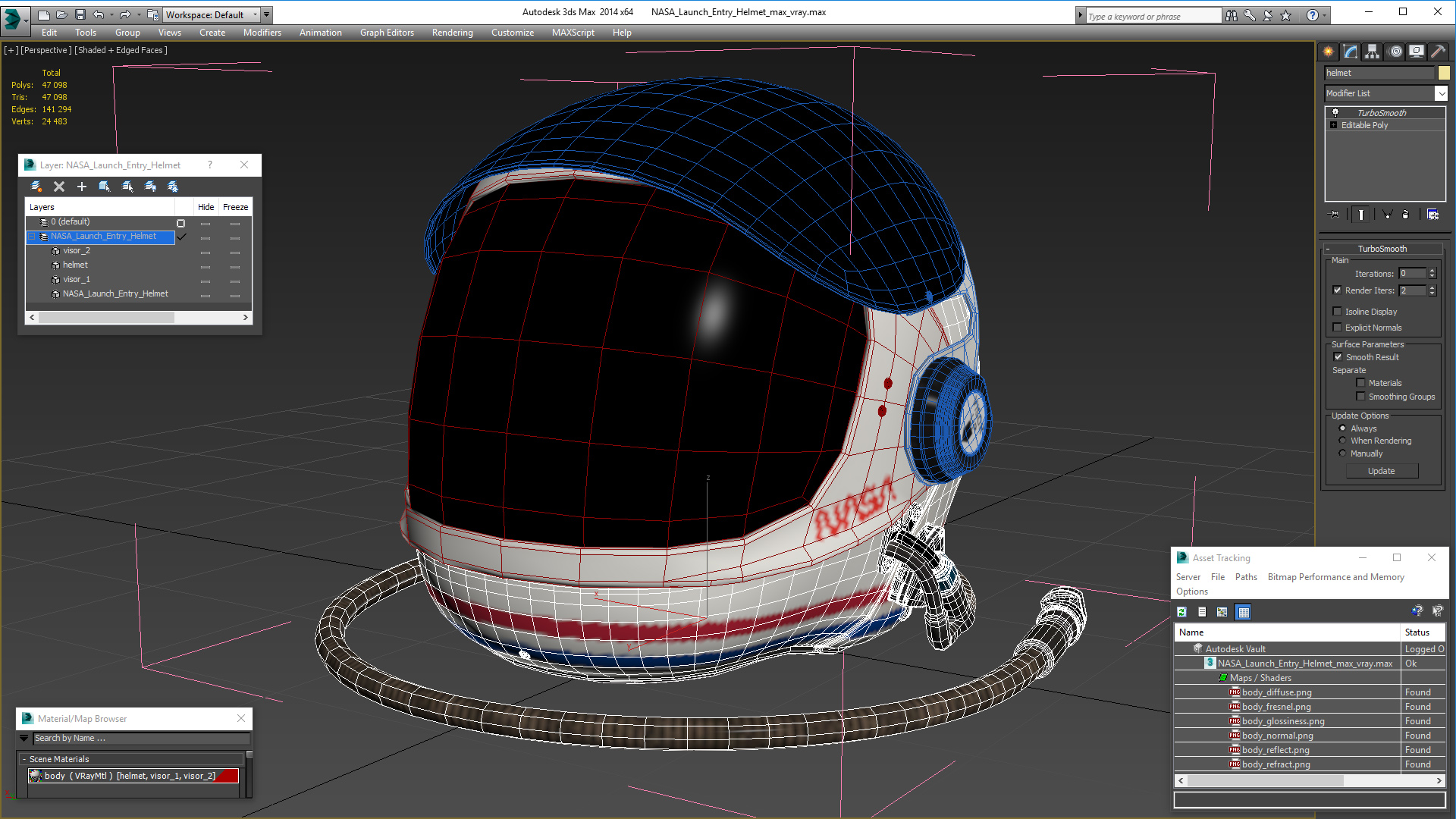Open Paths menu in Asset Tracking
This screenshot has height=819, width=1456.
(x=1245, y=577)
